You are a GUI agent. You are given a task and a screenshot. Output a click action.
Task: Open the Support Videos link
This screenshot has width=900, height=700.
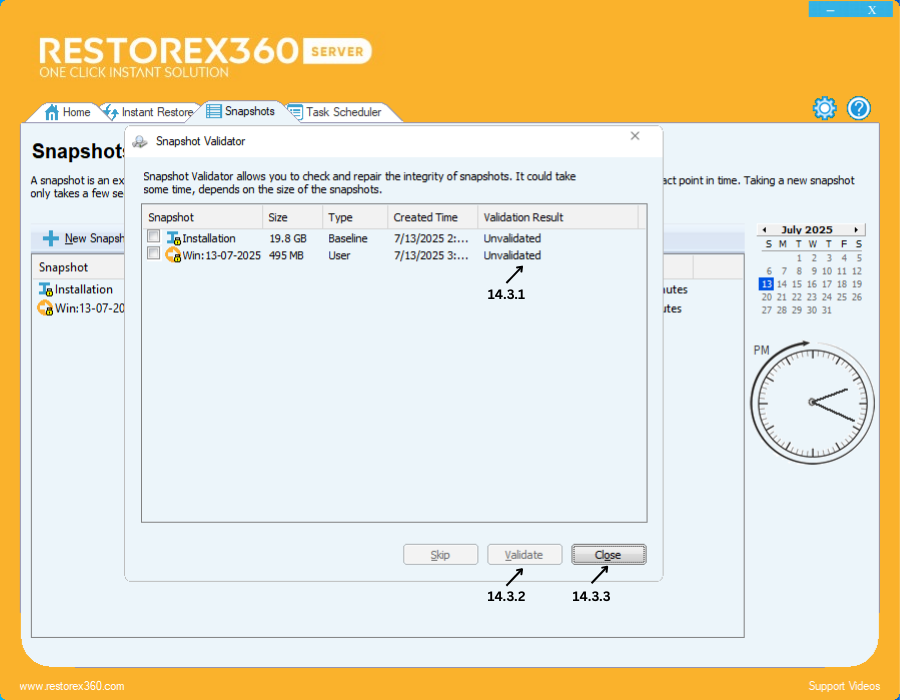pos(844,686)
